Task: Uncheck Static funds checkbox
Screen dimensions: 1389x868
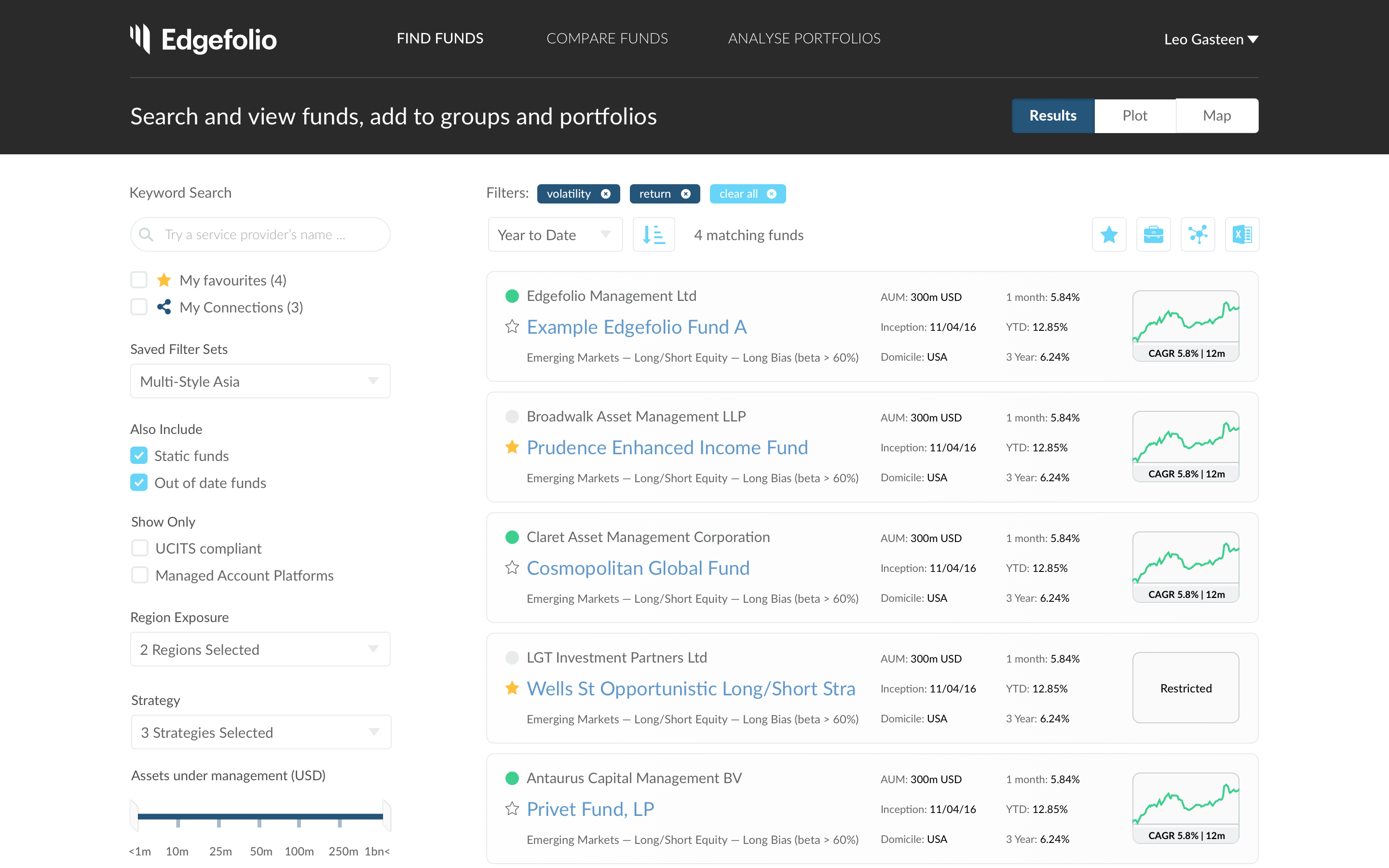Action: click(139, 456)
